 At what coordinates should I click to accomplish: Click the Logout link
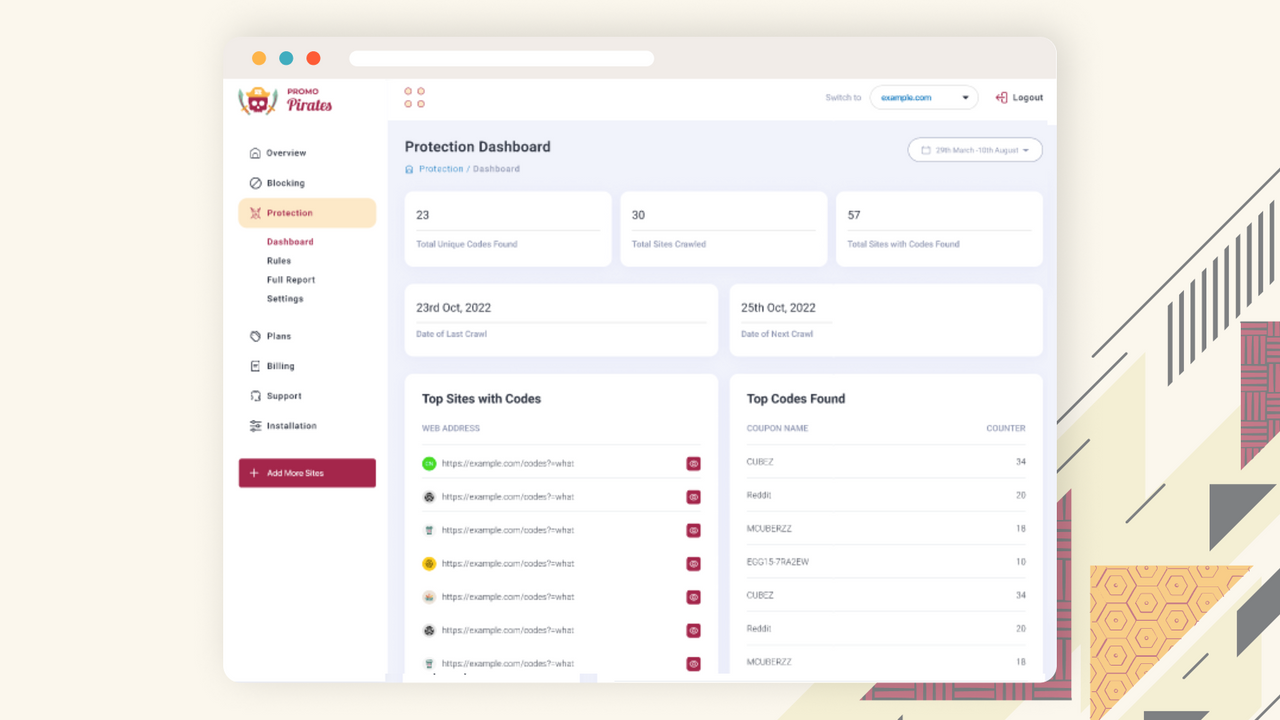[x=1027, y=97]
